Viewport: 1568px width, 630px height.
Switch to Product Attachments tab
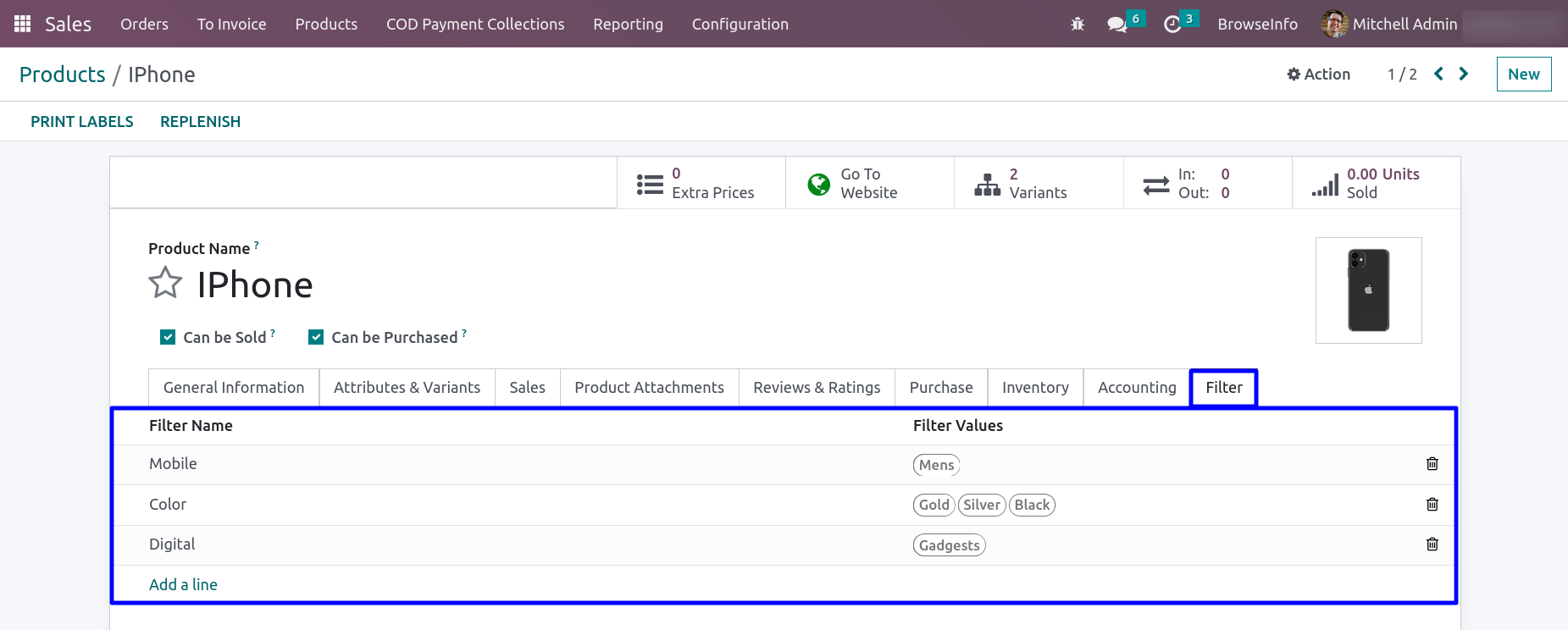click(649, 387)
